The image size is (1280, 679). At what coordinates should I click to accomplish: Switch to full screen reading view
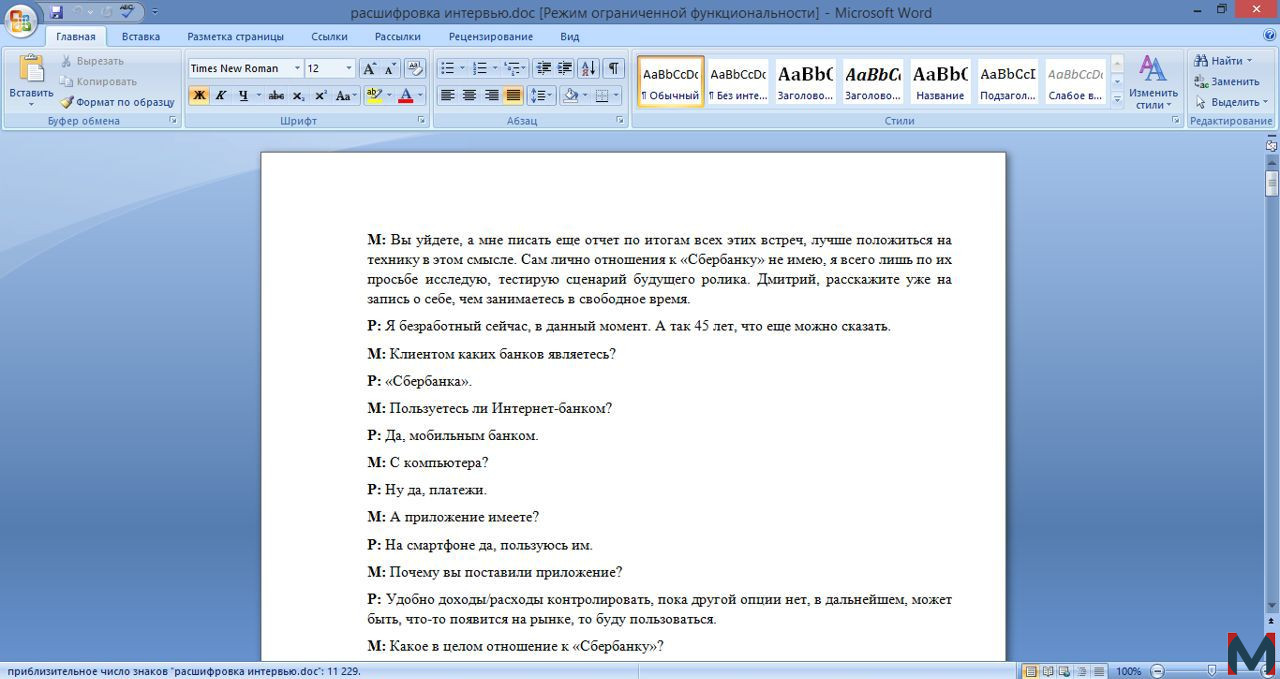click(x=1049, y=671)
